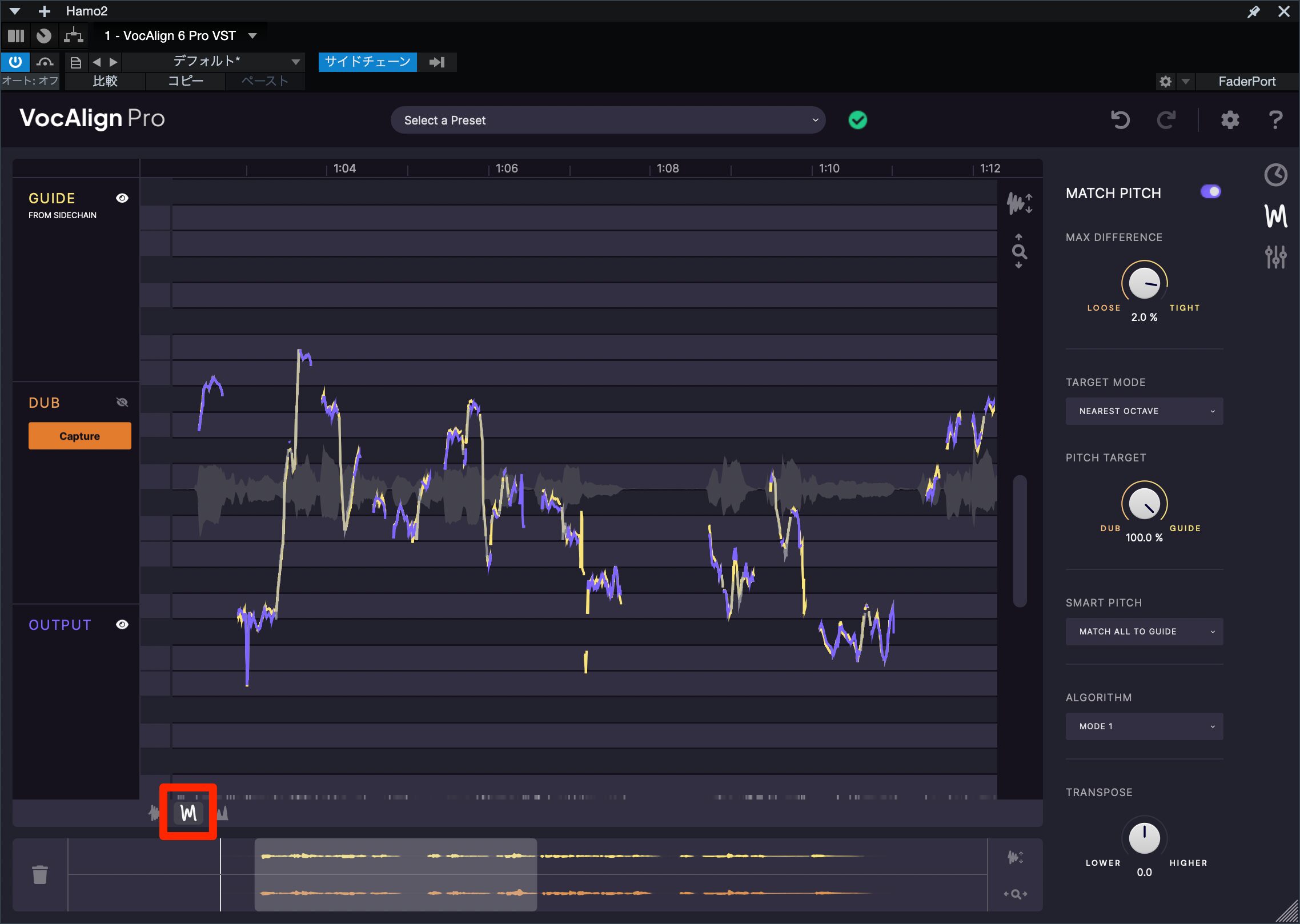Screen dimensions: 1300x924
Task: Go to previous preset arrow
Action: point(97,62)
